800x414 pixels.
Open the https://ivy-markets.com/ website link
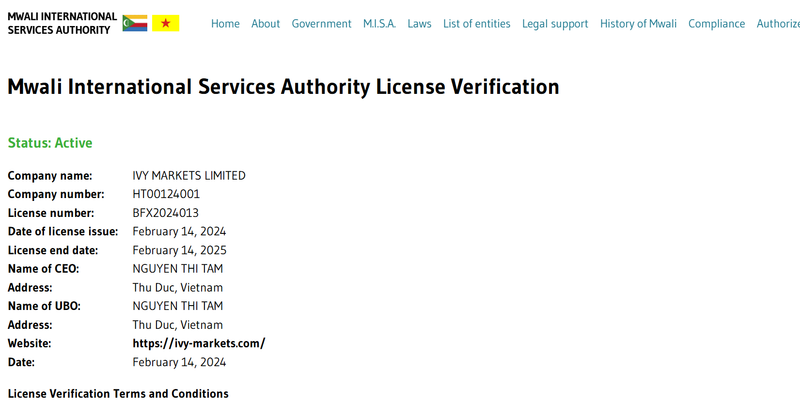pos(199,344)
